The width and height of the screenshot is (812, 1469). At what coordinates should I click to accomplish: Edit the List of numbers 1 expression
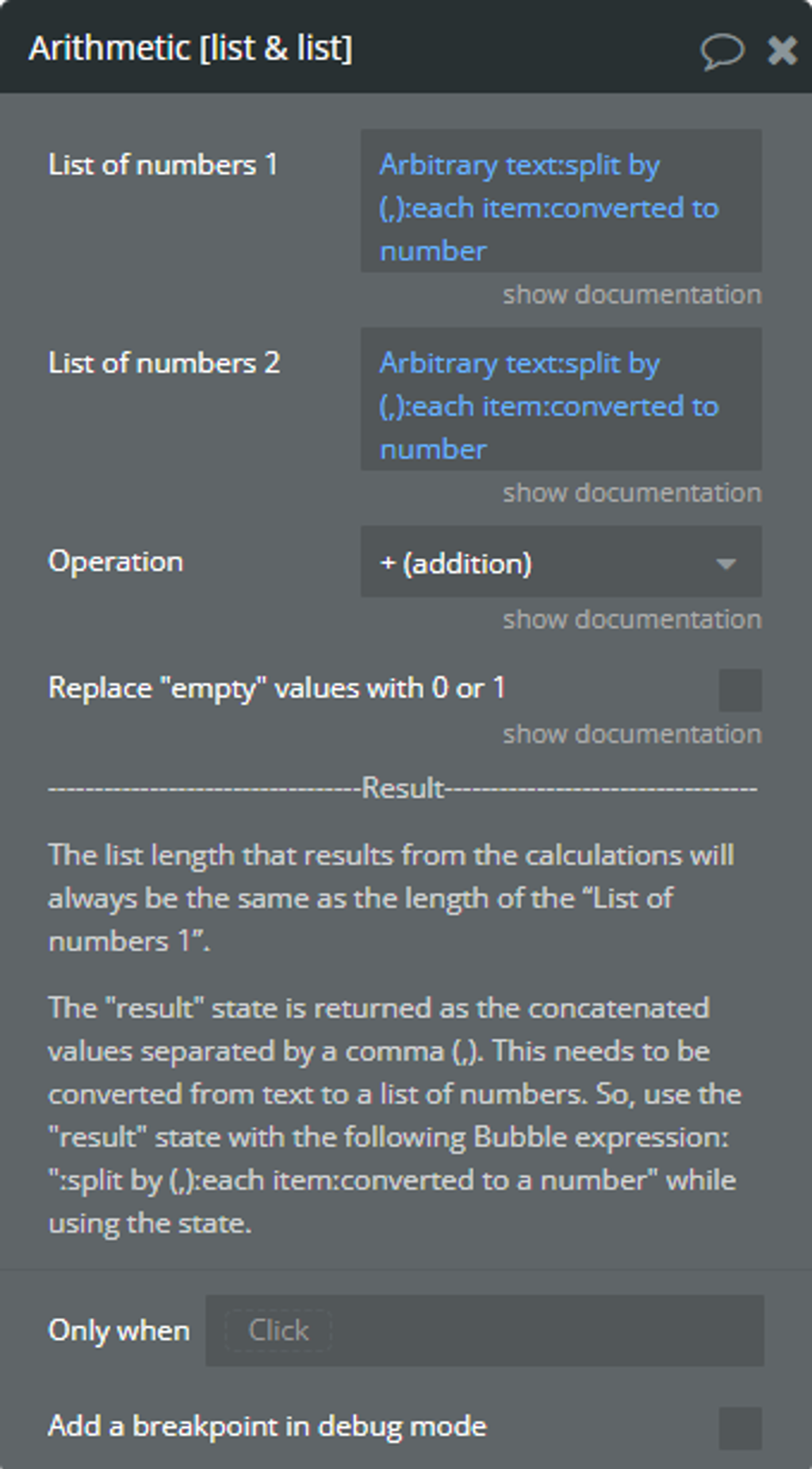pos(561,201)
